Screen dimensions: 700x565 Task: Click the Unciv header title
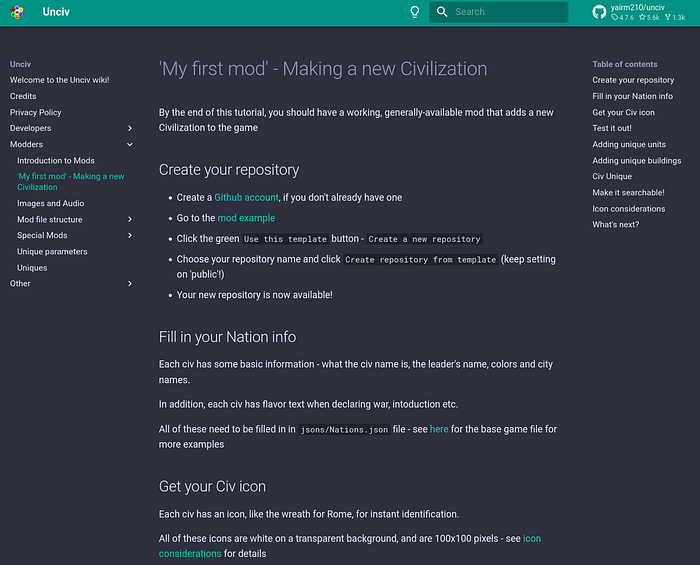coord(56,12)
